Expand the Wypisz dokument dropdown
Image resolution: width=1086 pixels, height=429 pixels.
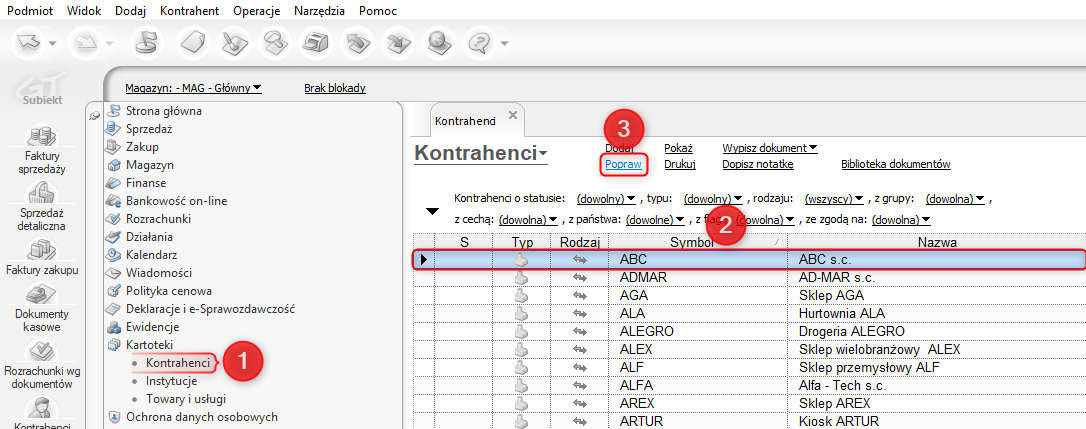tap(770, 148)
